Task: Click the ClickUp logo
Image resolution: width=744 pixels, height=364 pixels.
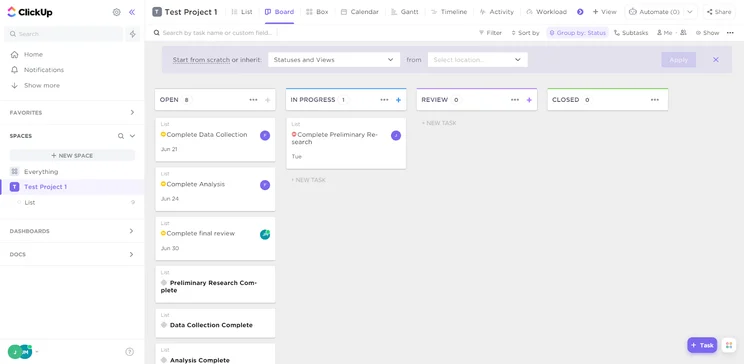Action: pos(30,12)
